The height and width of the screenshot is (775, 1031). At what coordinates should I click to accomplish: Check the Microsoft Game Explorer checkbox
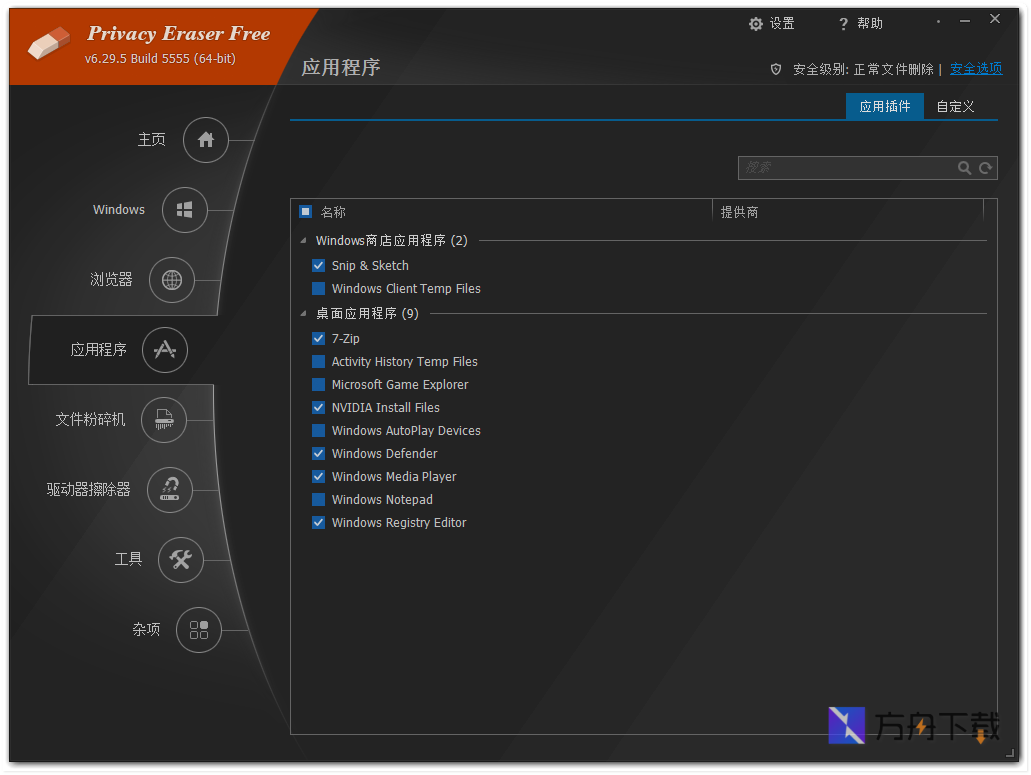pos(318,385)
